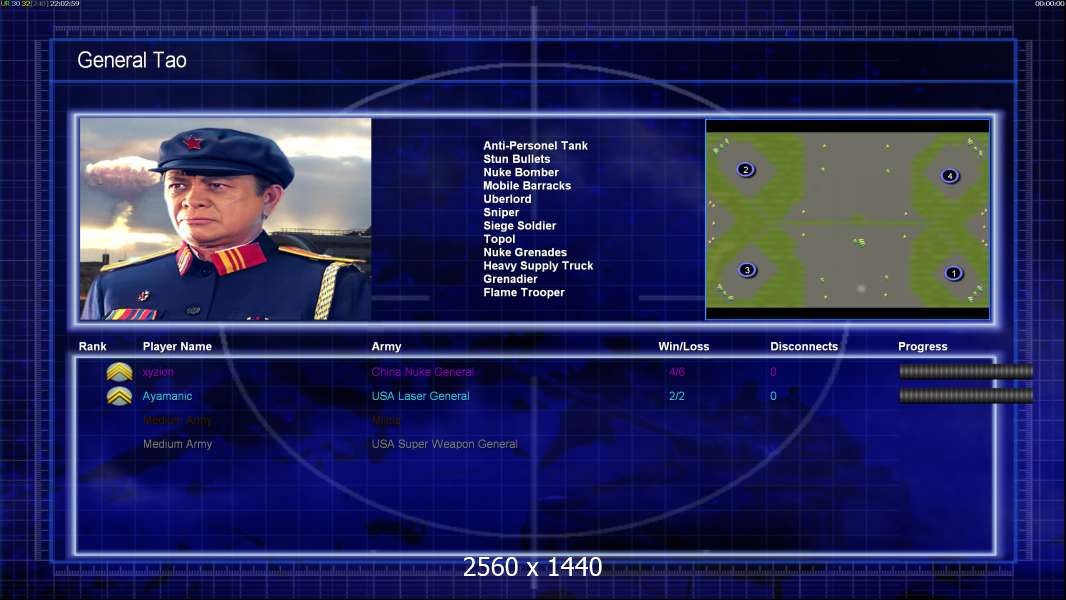Image resolution: width=1066 pixels, height=600 pixels.
Task: Click the "Player Name" column header
Action: point(177,347)
